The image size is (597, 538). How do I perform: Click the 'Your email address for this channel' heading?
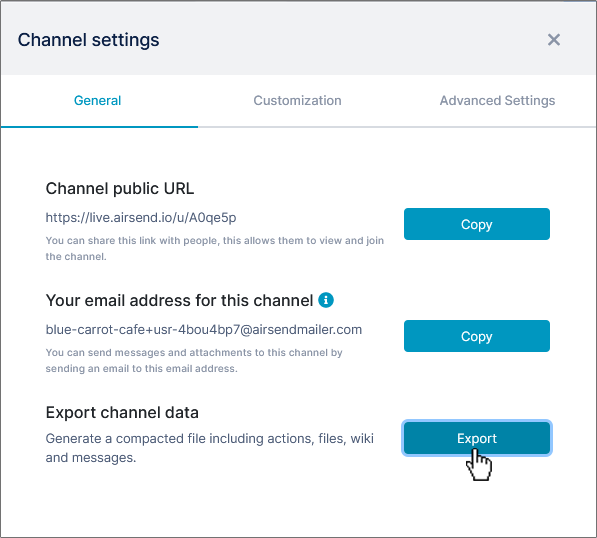click(179, 300)
